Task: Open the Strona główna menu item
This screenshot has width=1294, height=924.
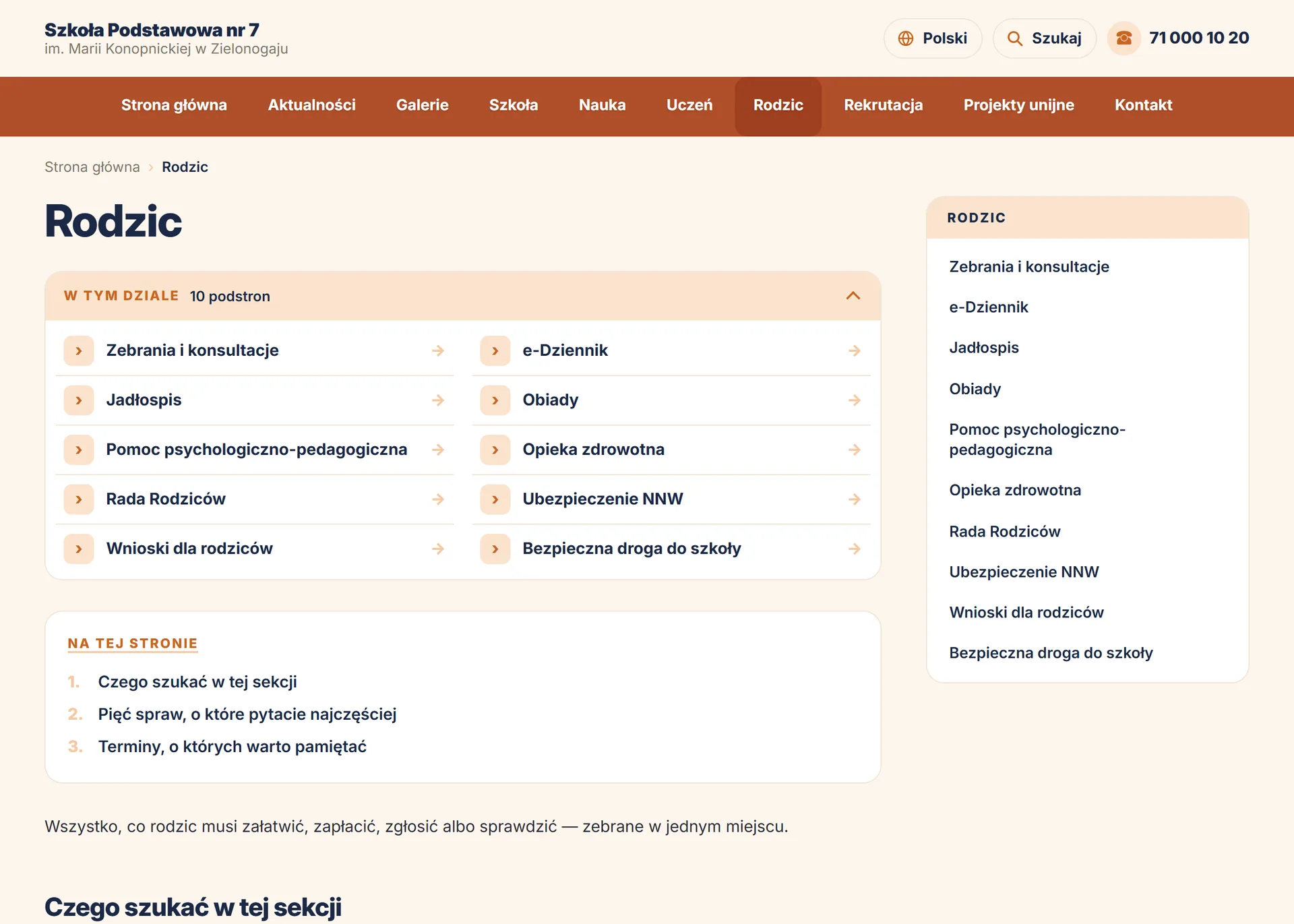Action: pos(174,105)
